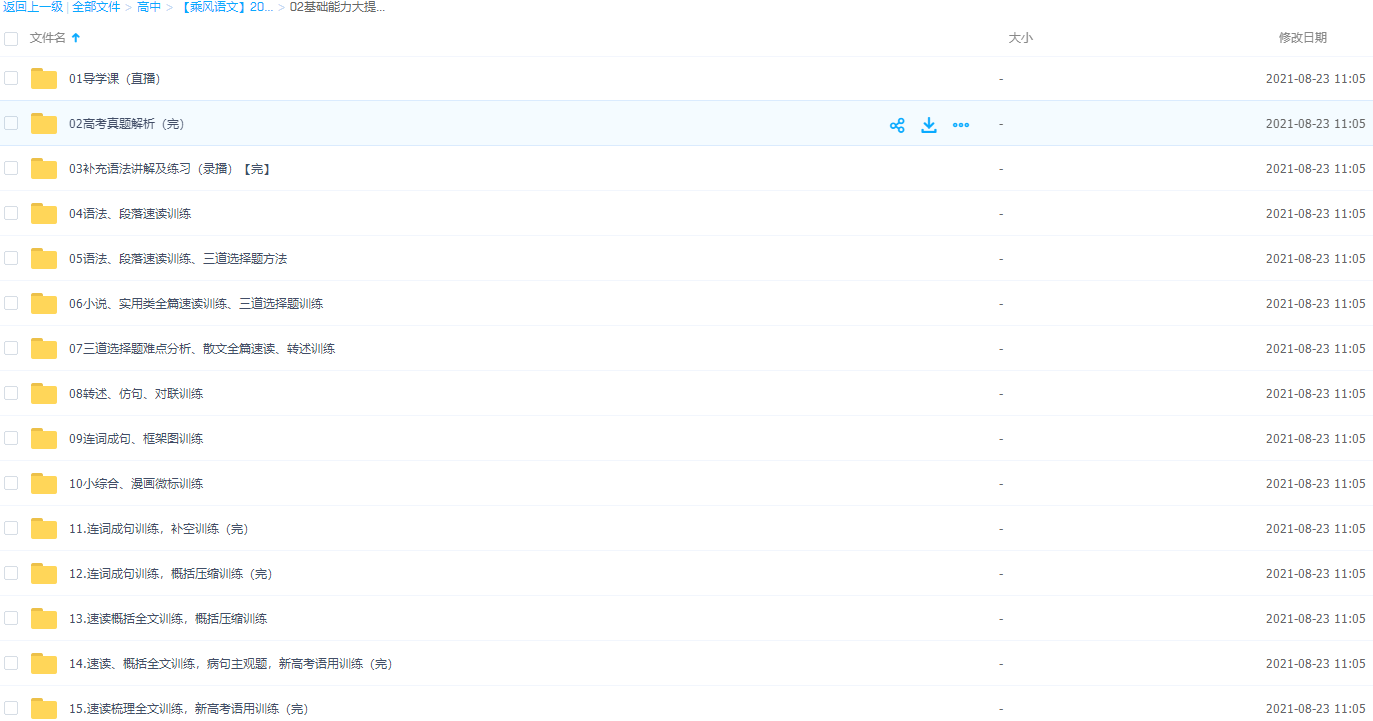Click the folder icon for 04语法、段落速读训练

44,214
